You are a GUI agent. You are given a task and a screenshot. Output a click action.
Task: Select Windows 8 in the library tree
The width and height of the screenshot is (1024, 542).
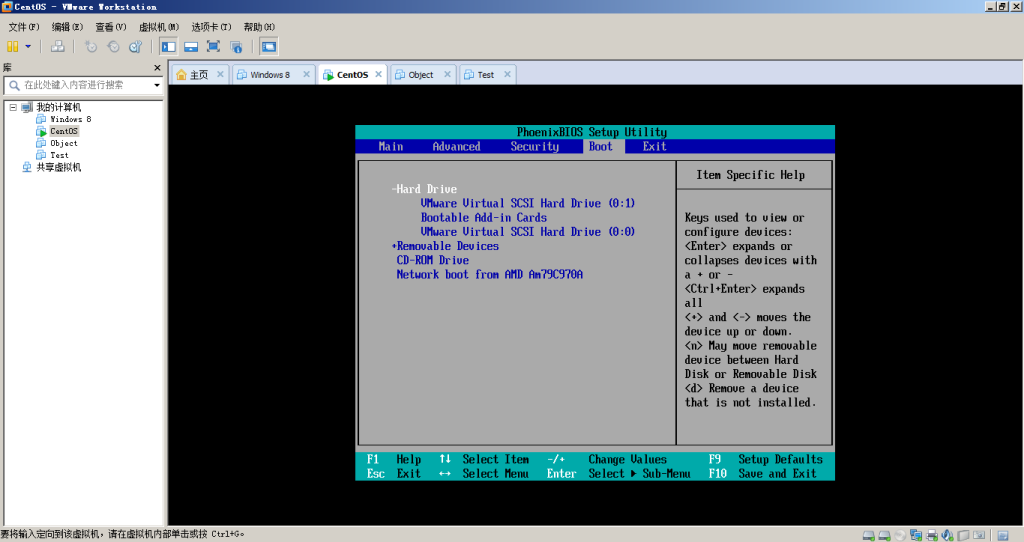tap(71, 119)
